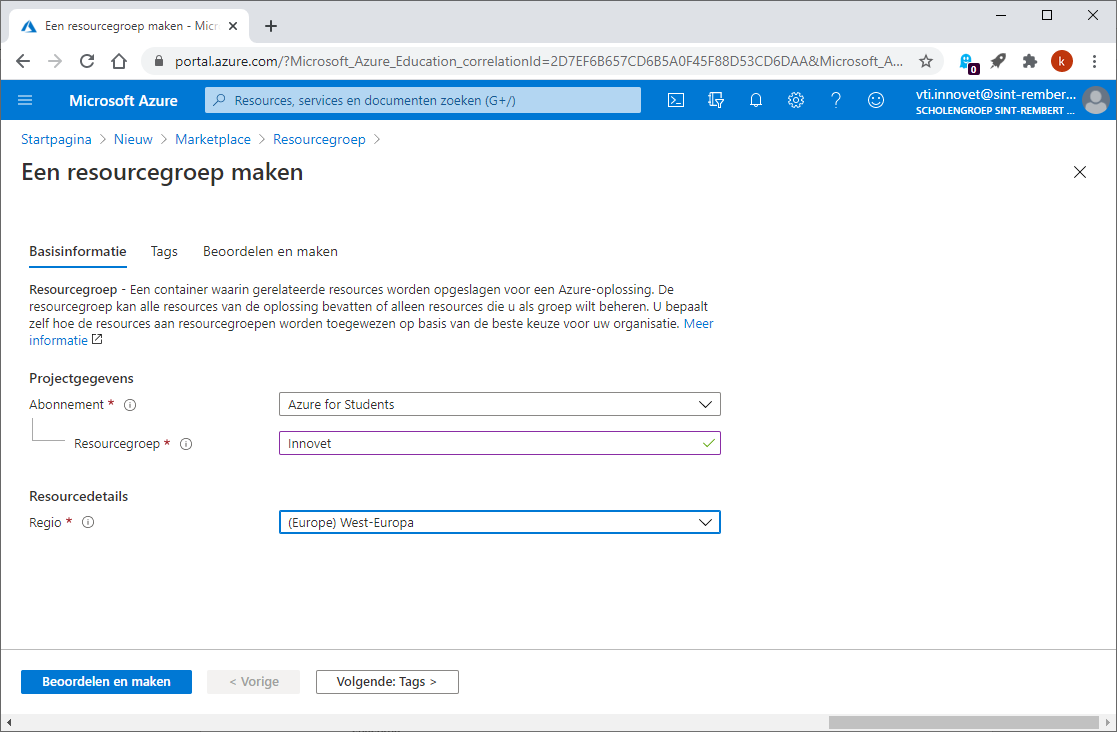Open the account avatar menu

[1096, 100]
